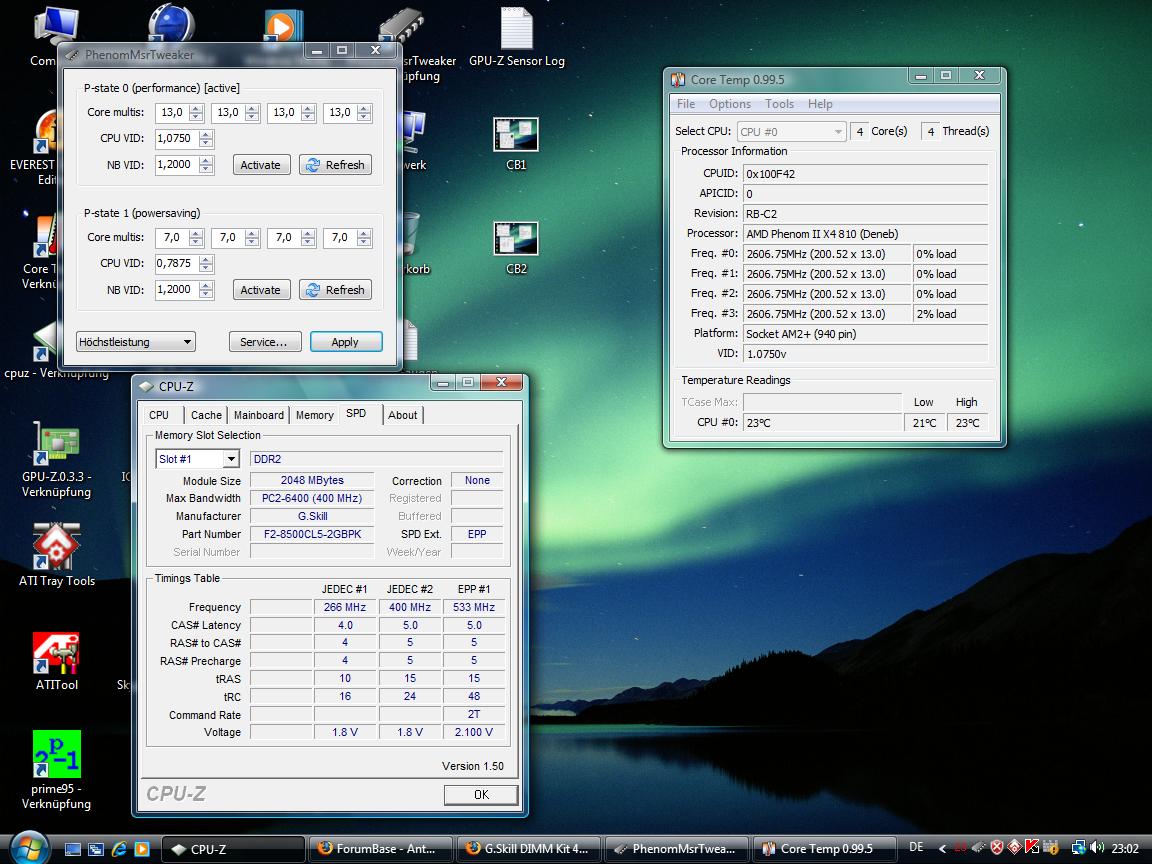The image size is (1152, 864).
Task: Expand the Höchstleistung power plan dropdown
Action: click(136, 342)
